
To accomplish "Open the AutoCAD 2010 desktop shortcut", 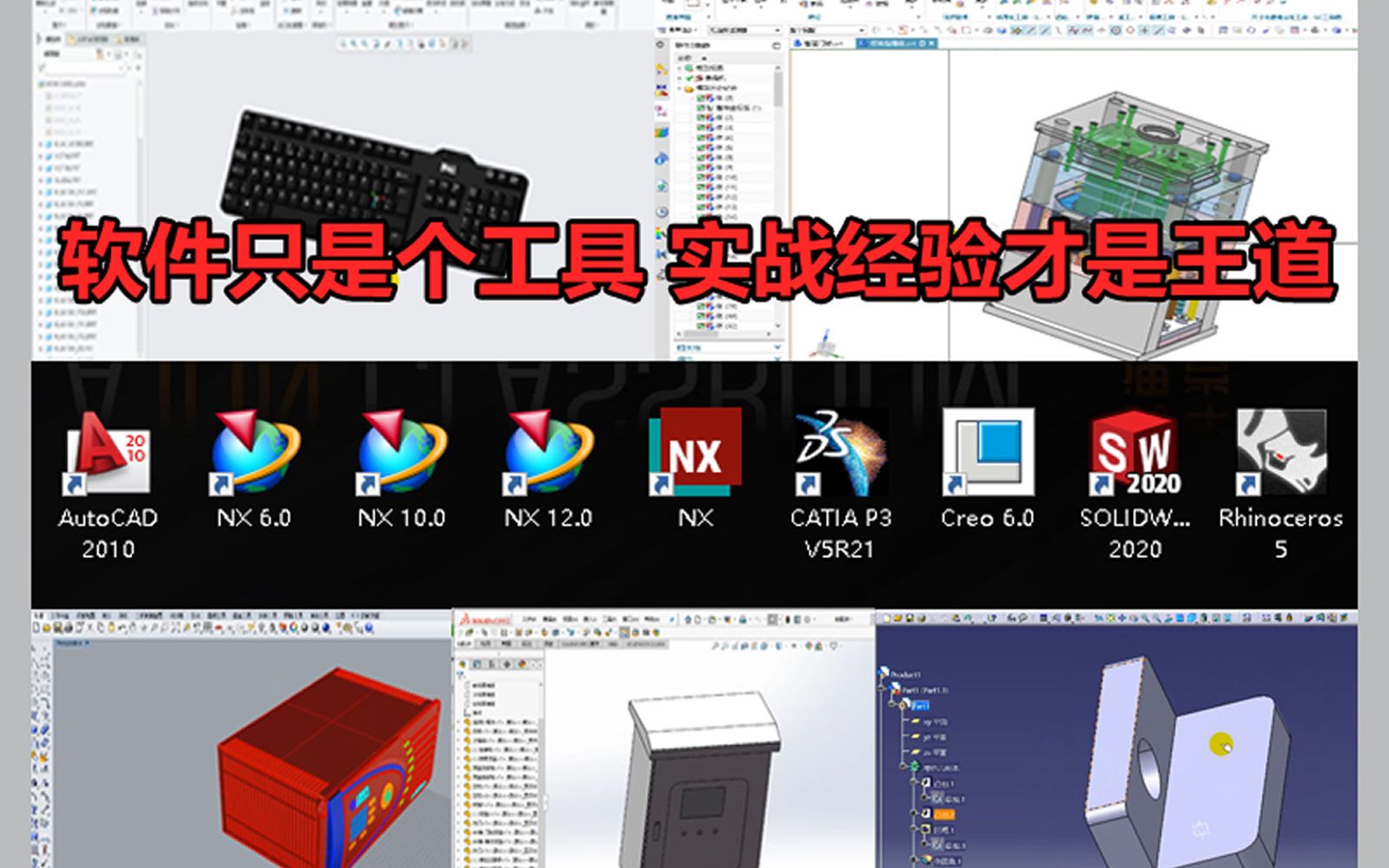I will 108,483.
